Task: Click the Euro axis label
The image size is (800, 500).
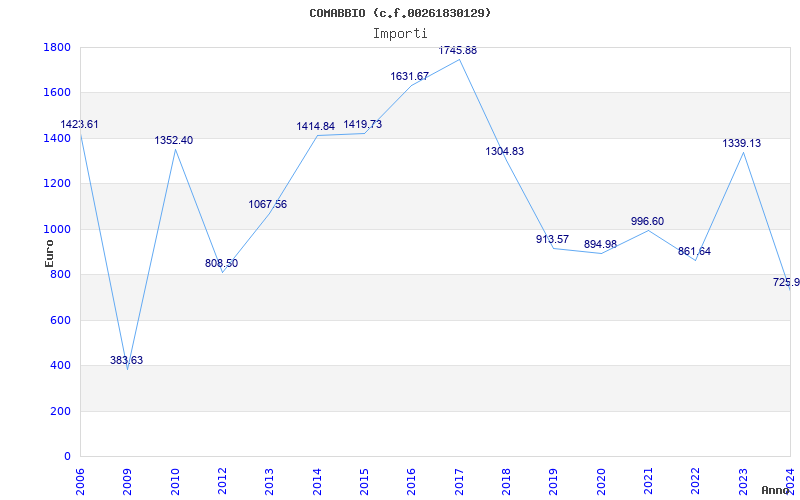Action: click(49, 253)
